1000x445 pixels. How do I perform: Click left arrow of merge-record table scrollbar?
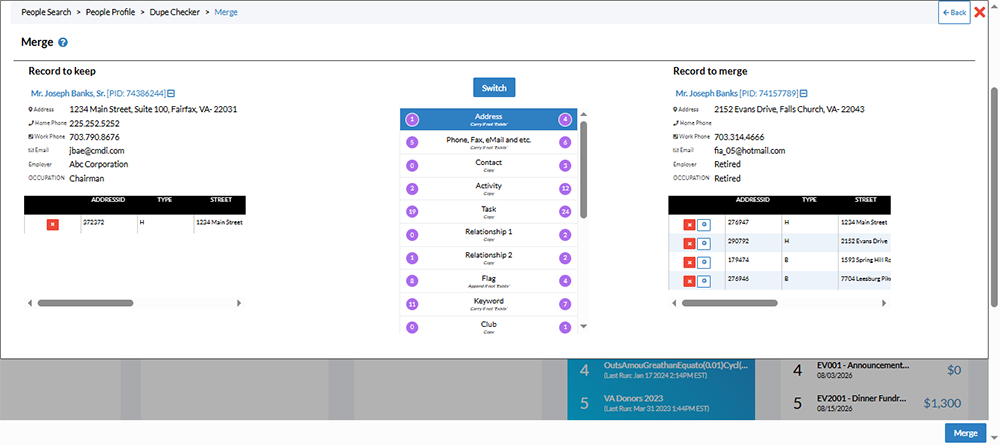(674, 303)
